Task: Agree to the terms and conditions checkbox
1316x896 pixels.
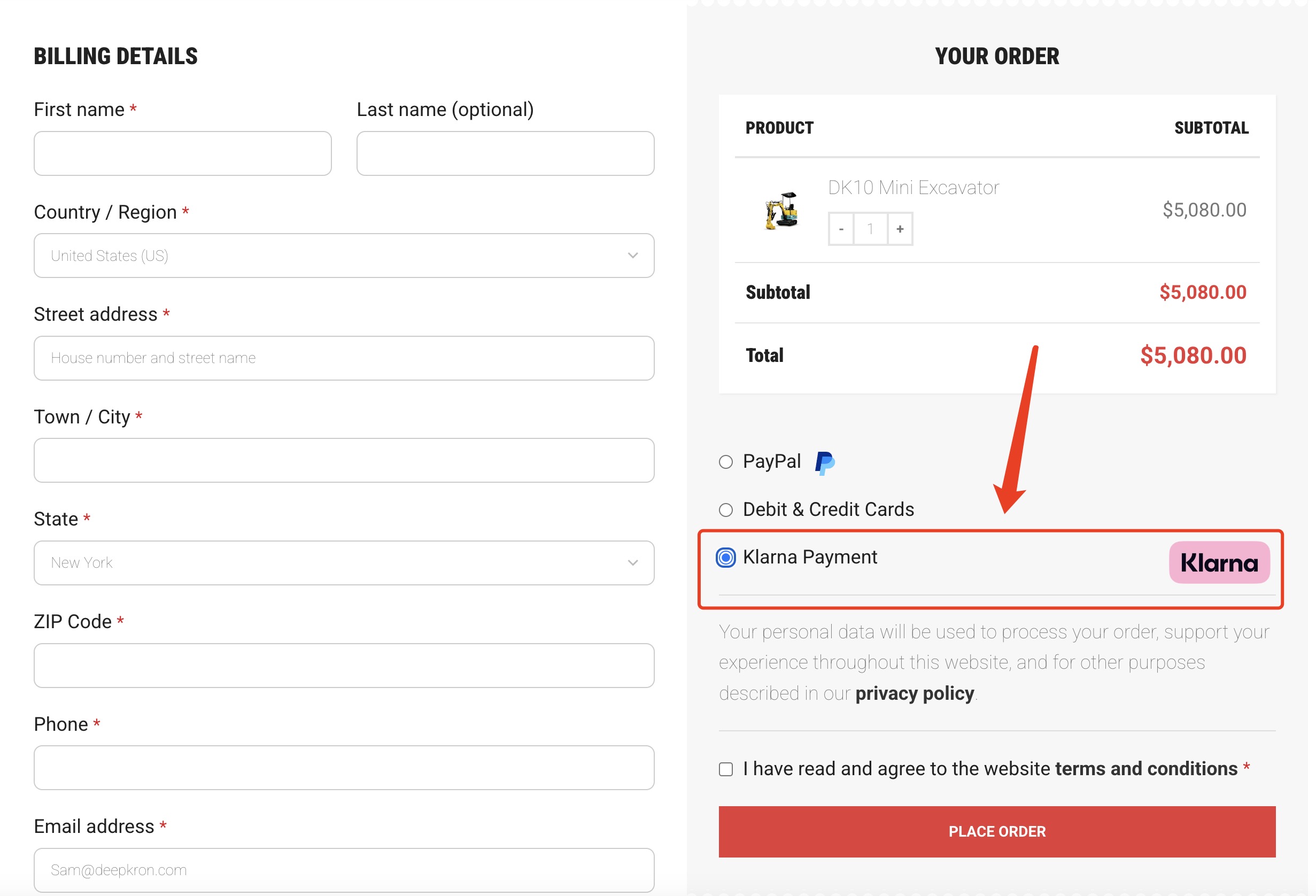Action: click(726, 769)
